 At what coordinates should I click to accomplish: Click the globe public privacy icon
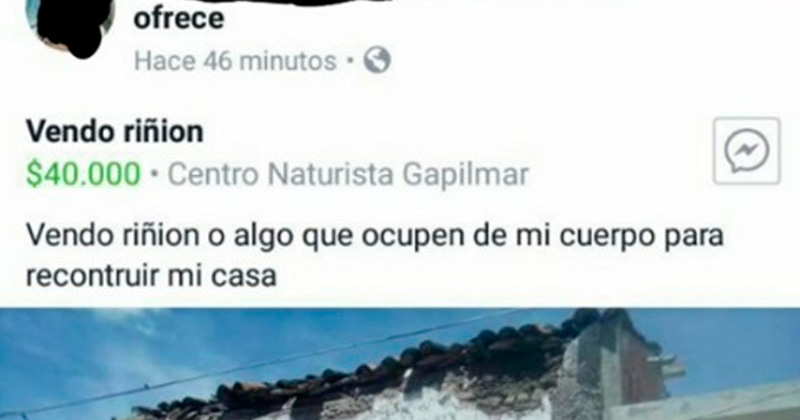click(x=377, y=60)
